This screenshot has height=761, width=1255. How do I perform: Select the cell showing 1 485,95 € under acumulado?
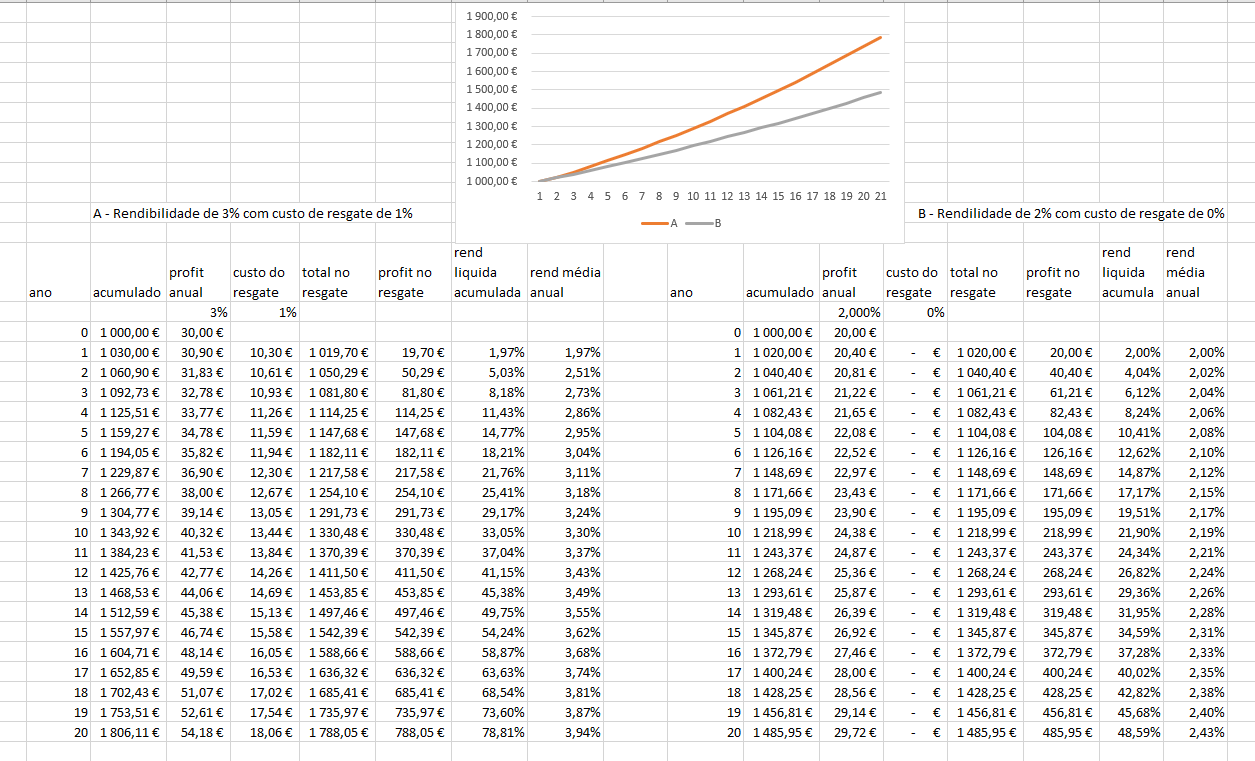(782, 733)
